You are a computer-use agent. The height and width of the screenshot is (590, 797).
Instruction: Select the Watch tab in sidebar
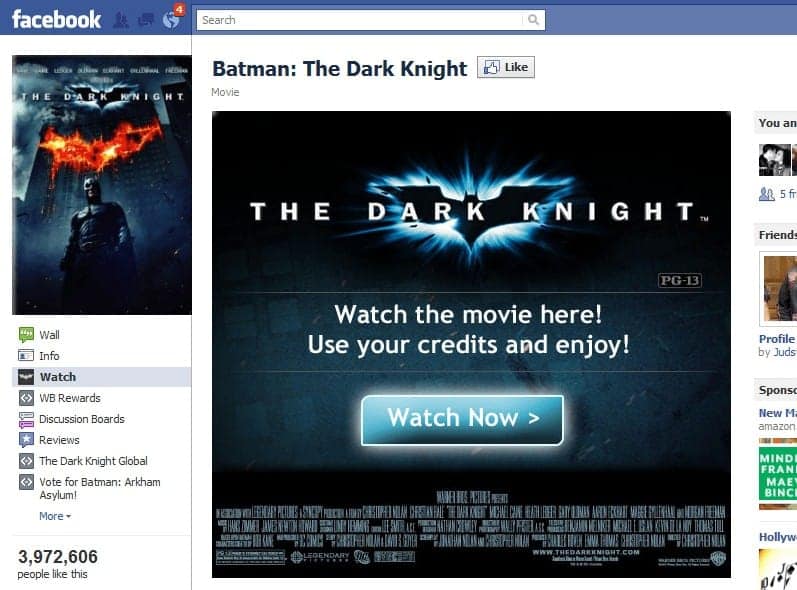(x=102, y=377)
